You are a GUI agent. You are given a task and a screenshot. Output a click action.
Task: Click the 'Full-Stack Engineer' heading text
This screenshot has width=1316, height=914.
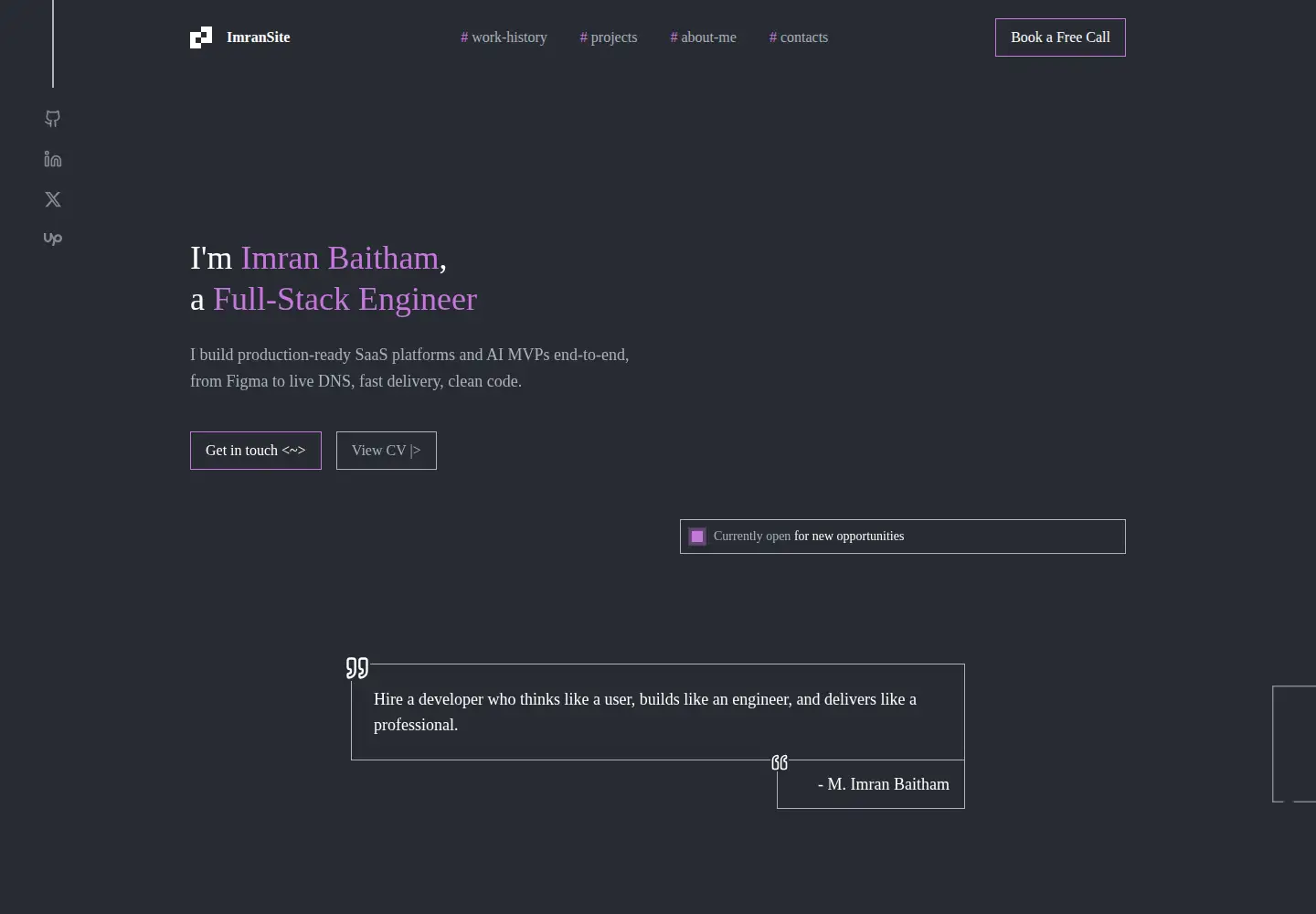(x=345, y=299)
